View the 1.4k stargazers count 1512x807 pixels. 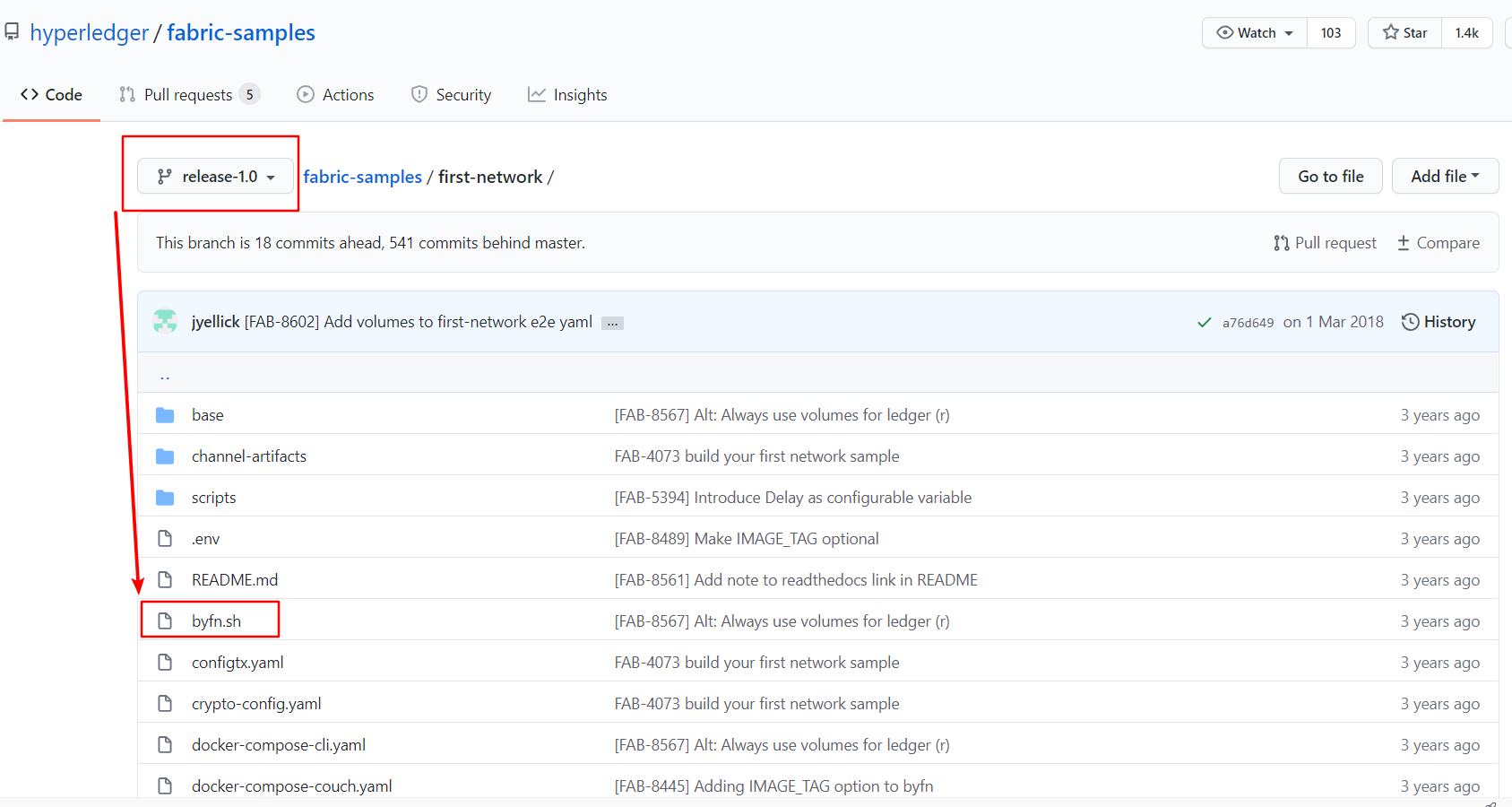(1466, 33)
